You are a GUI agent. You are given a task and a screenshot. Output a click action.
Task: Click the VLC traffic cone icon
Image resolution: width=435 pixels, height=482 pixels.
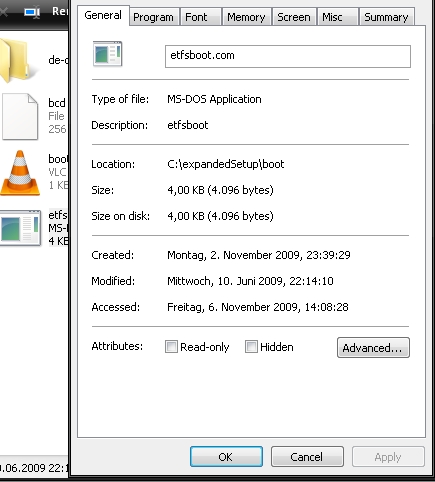pyautogui.click(x=20, y=173)
